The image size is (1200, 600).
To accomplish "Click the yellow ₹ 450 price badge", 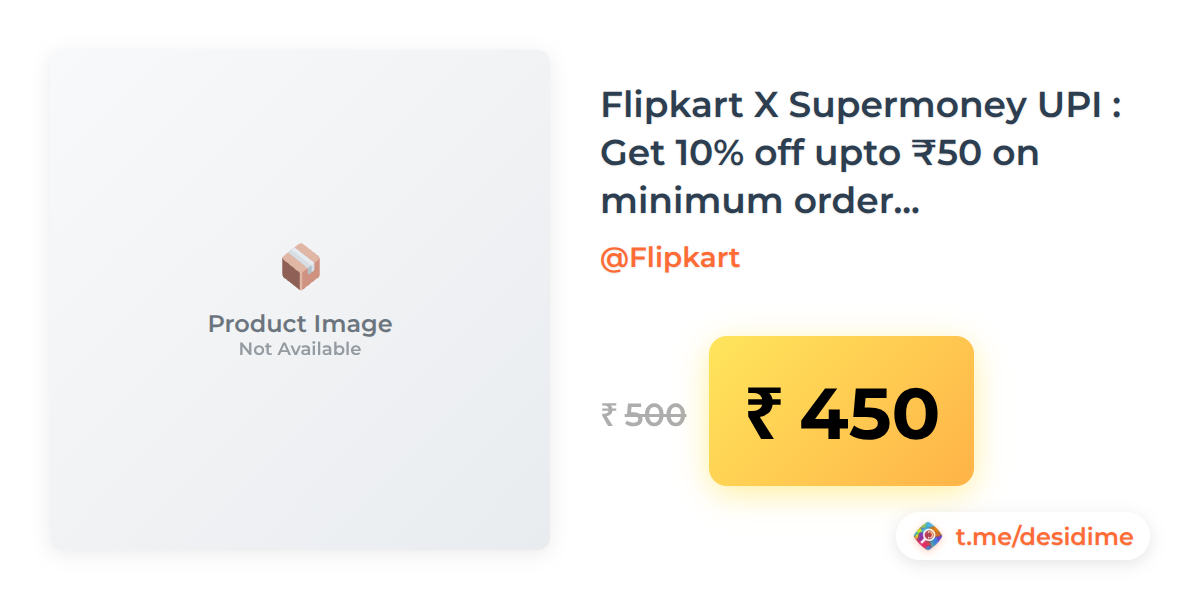I will click(841, 411).
